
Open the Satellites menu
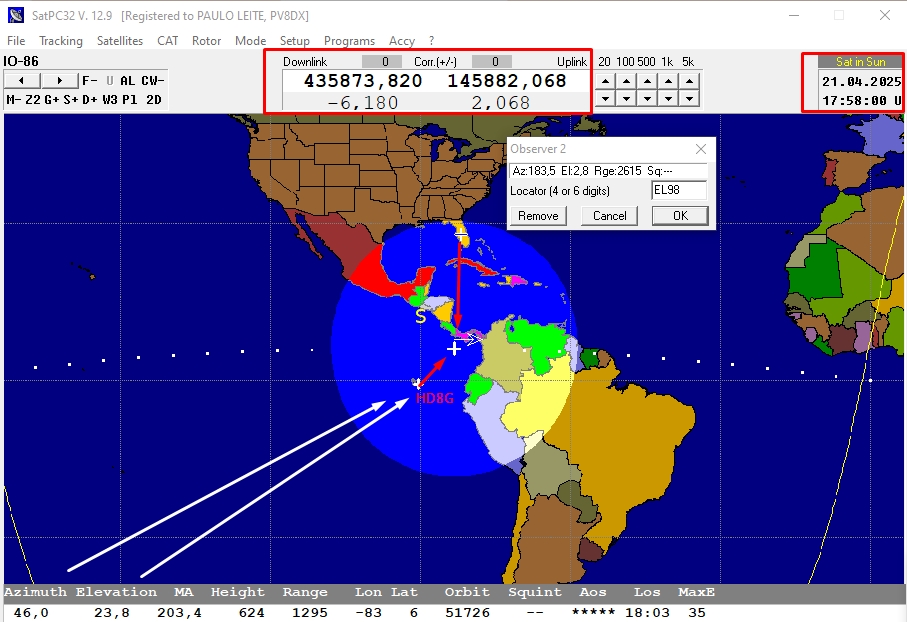(120, 41)
